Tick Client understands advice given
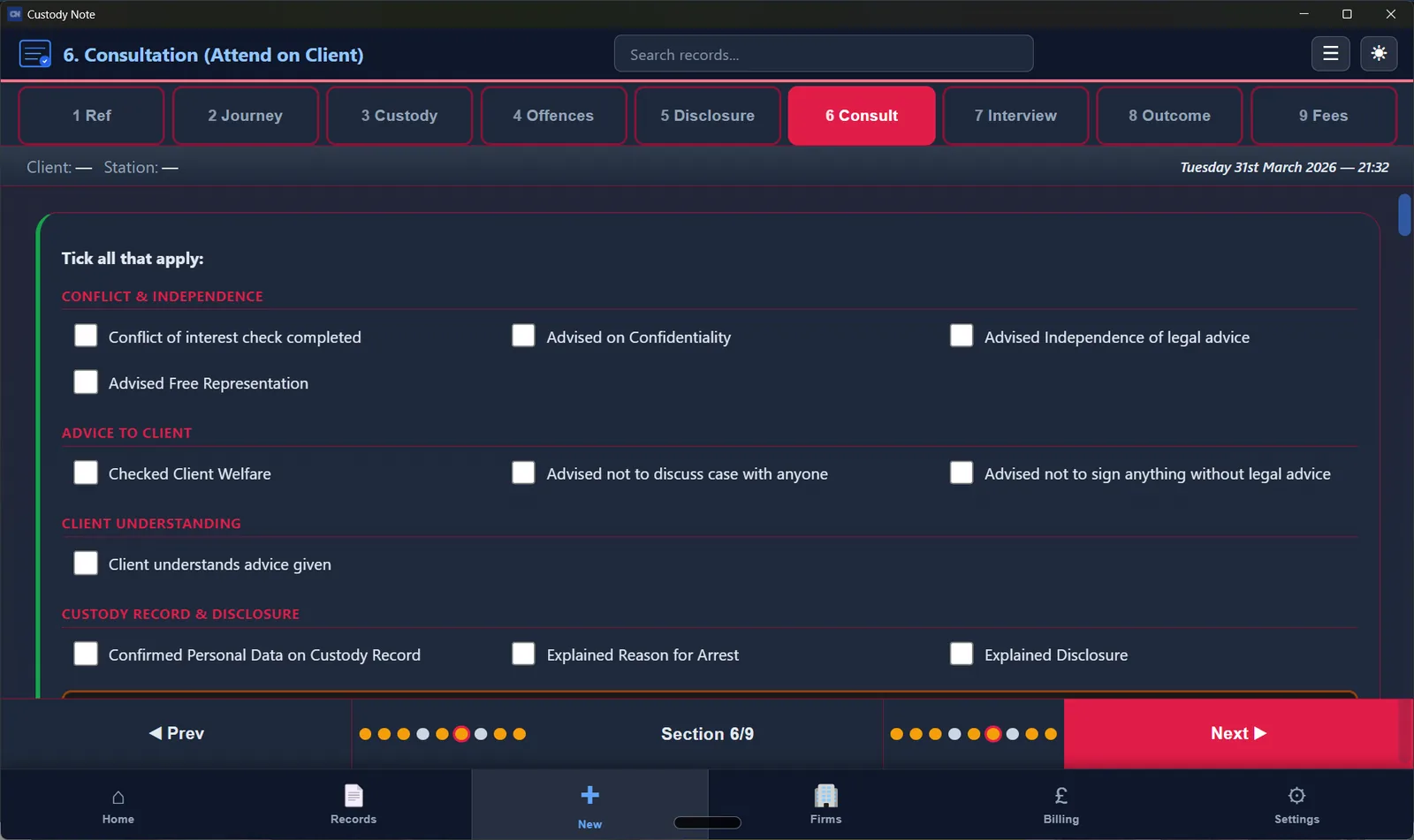Screen dimensions: 1414x840 pos(85,563)
